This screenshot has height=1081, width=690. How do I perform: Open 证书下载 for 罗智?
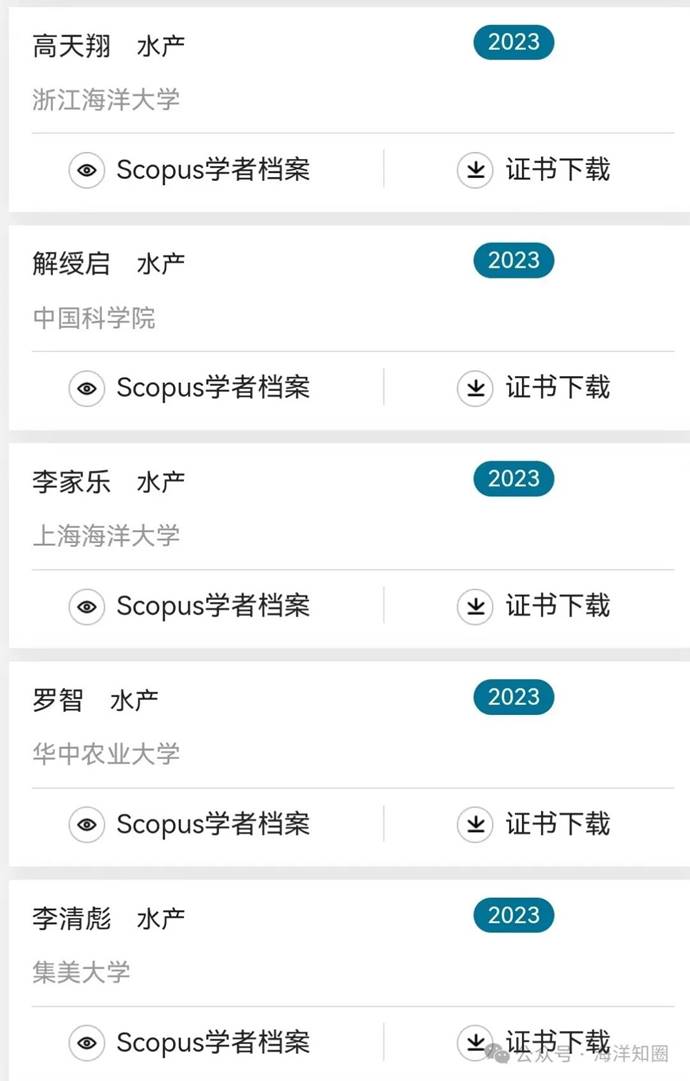tap(557, 824)
